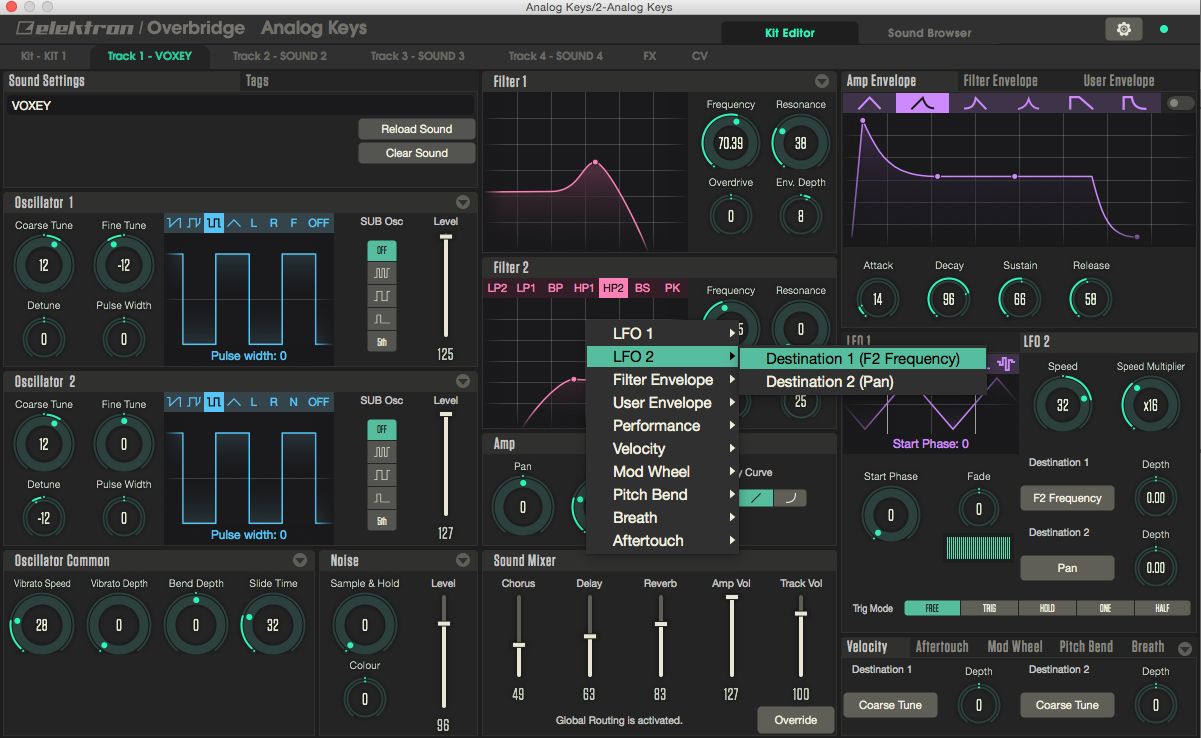Click the Filter 1 Frequency knob
This screenshot has width=1201, height=738.
[x=730, y=142]
